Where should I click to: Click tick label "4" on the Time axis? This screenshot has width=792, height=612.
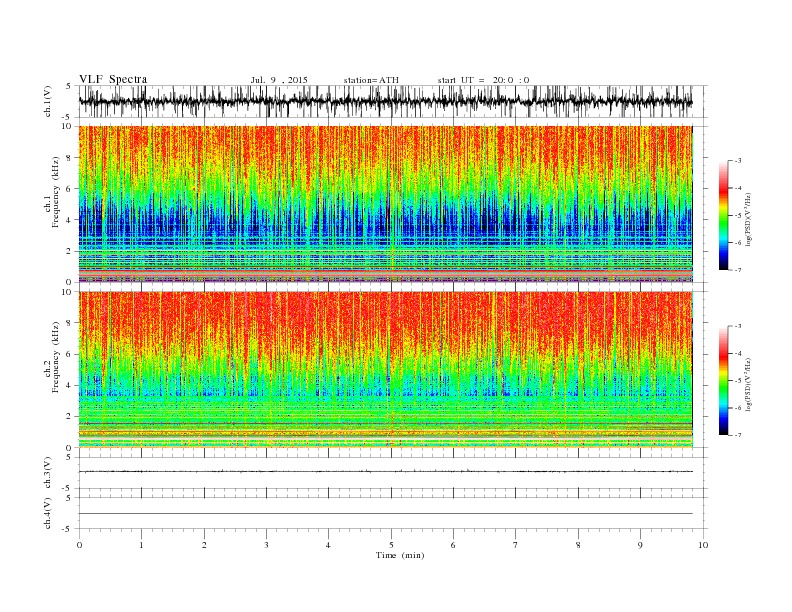[328, 545]
